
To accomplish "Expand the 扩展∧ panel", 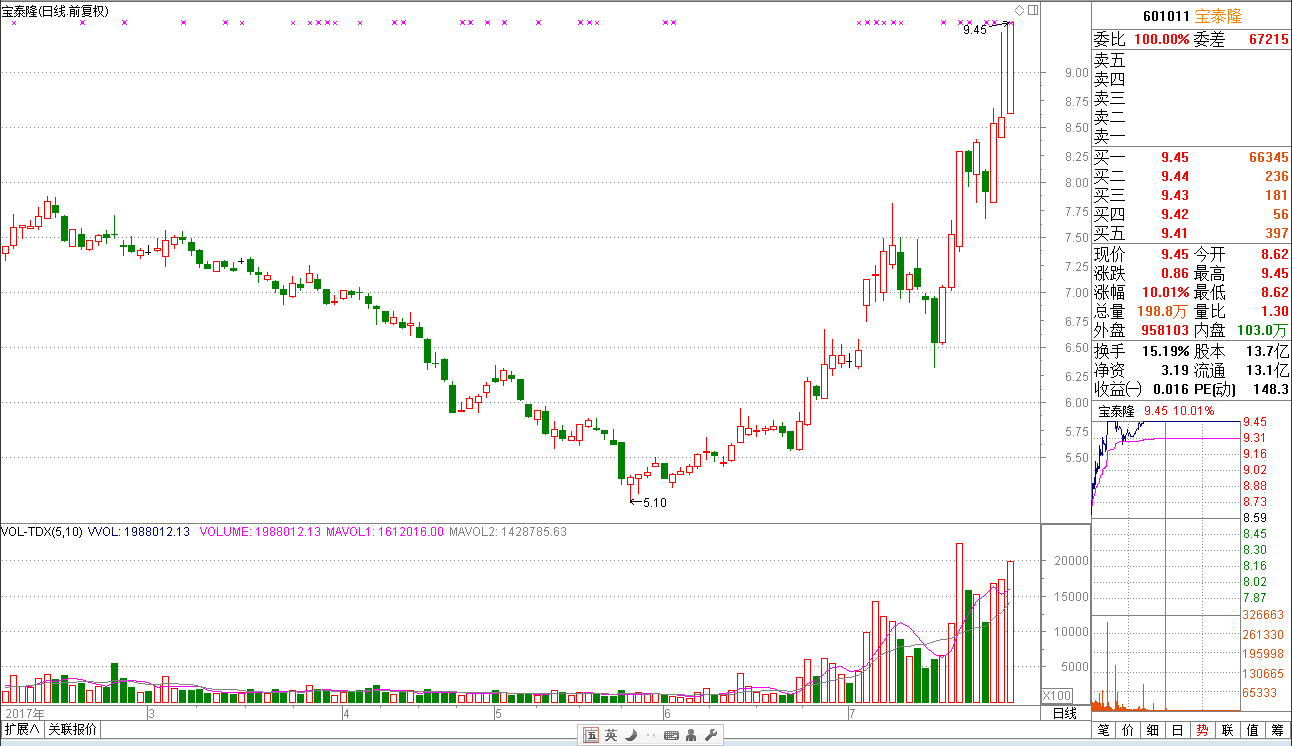I will (21, 729).
